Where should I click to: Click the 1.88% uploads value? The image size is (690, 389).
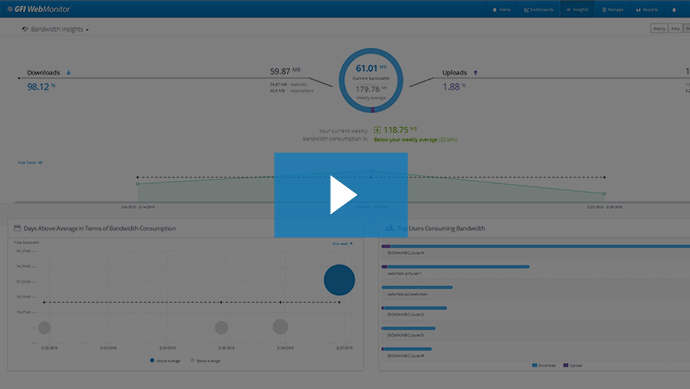(x=454, y=87)
